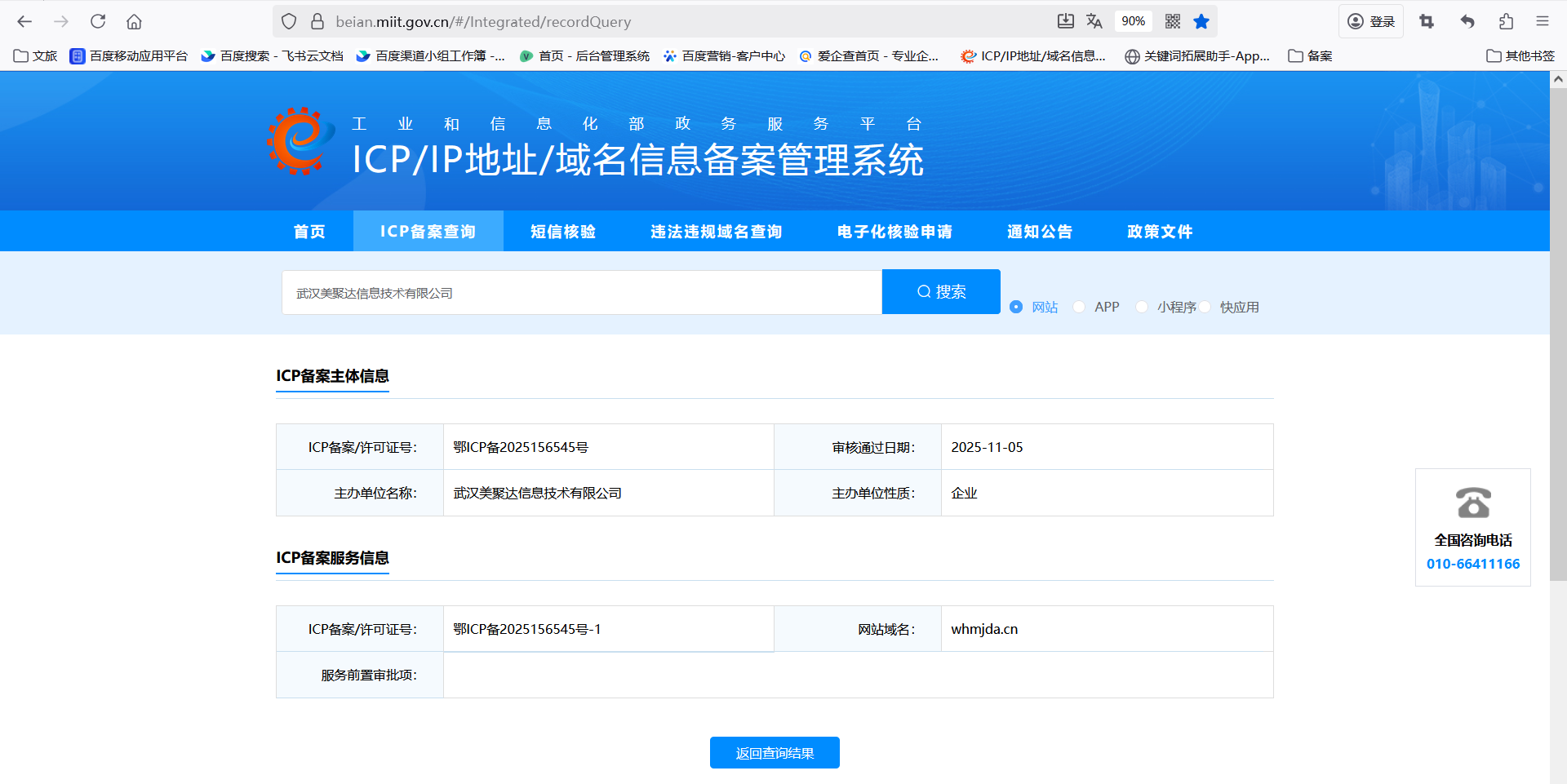Open the 备案 bookmarks folder
Viewport: 1567px width, 784px height.
click(x=1310, y=55)
